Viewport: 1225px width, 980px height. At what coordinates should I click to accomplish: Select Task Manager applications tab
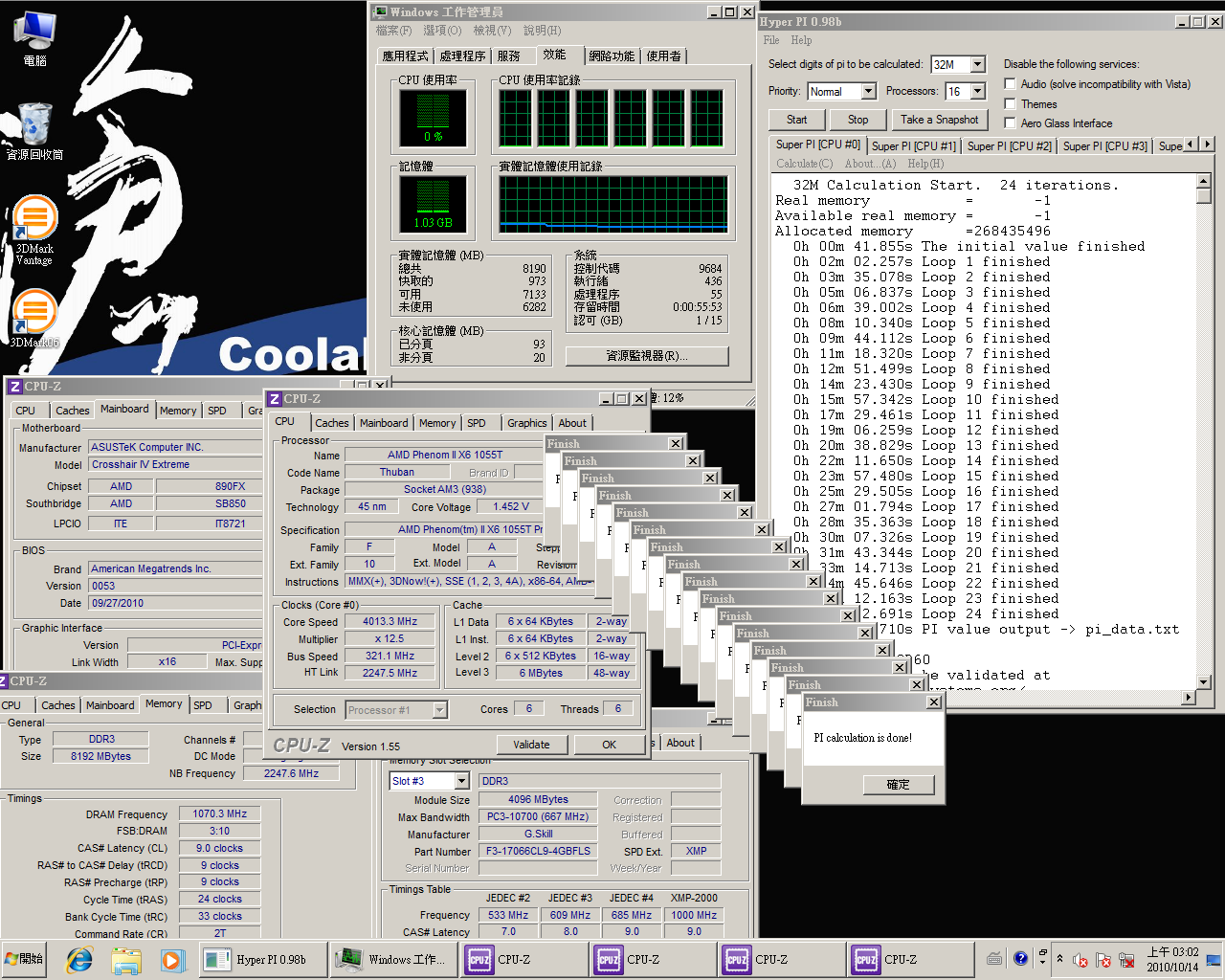coord(405,56)
